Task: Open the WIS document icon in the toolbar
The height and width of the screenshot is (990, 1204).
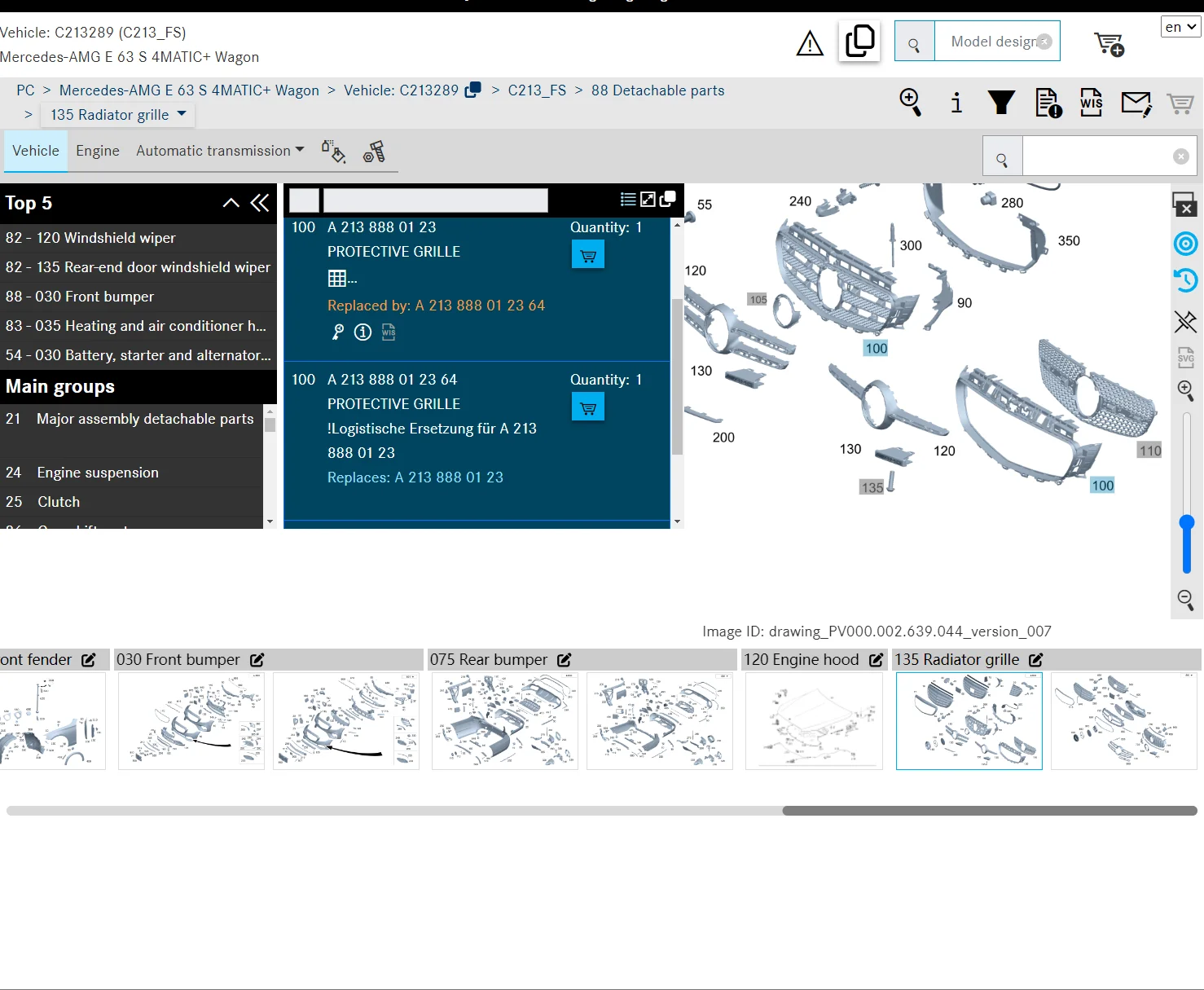Action: click(x=1091, y=103)
